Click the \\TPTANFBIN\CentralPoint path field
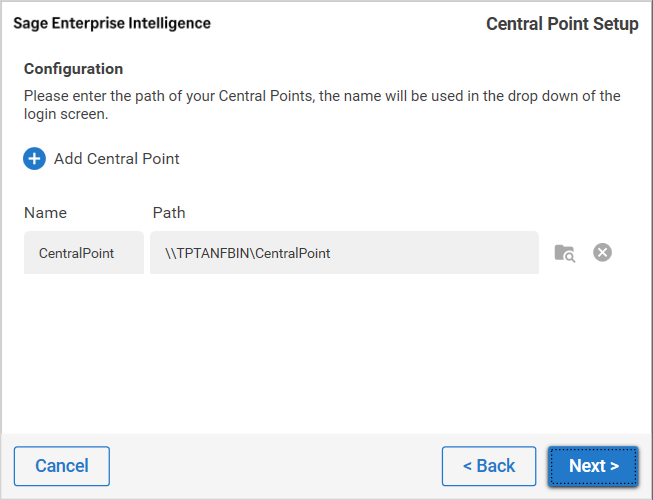Image resolution: width=653 pixels, height=500 pixels. 344,253
